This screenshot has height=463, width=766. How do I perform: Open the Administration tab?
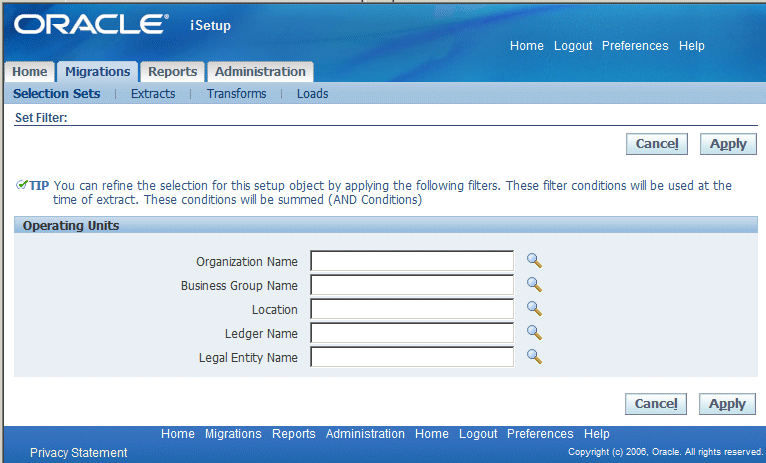[260, 72]
